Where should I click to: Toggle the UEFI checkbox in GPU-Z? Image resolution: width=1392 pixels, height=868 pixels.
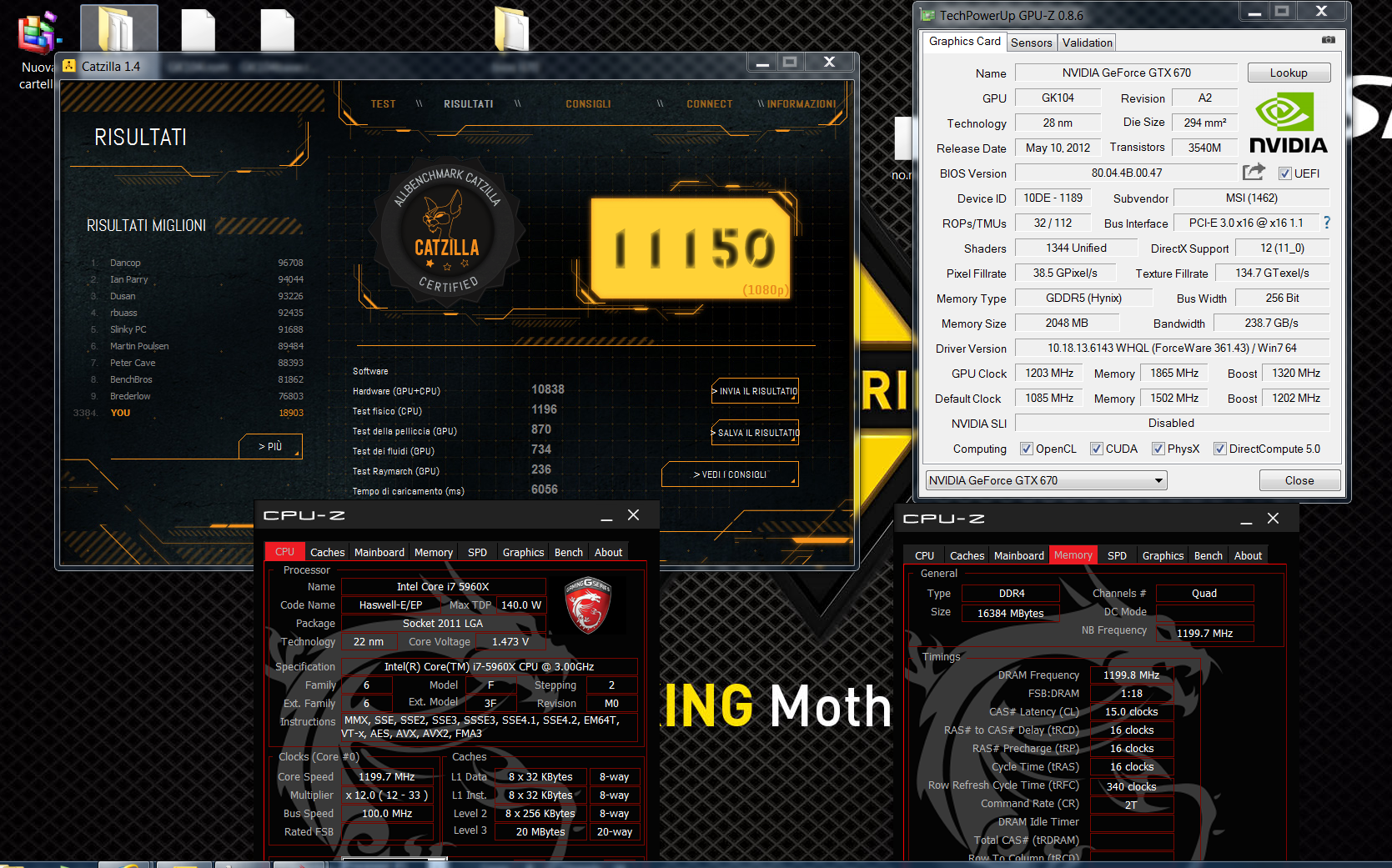[1285, 173]
